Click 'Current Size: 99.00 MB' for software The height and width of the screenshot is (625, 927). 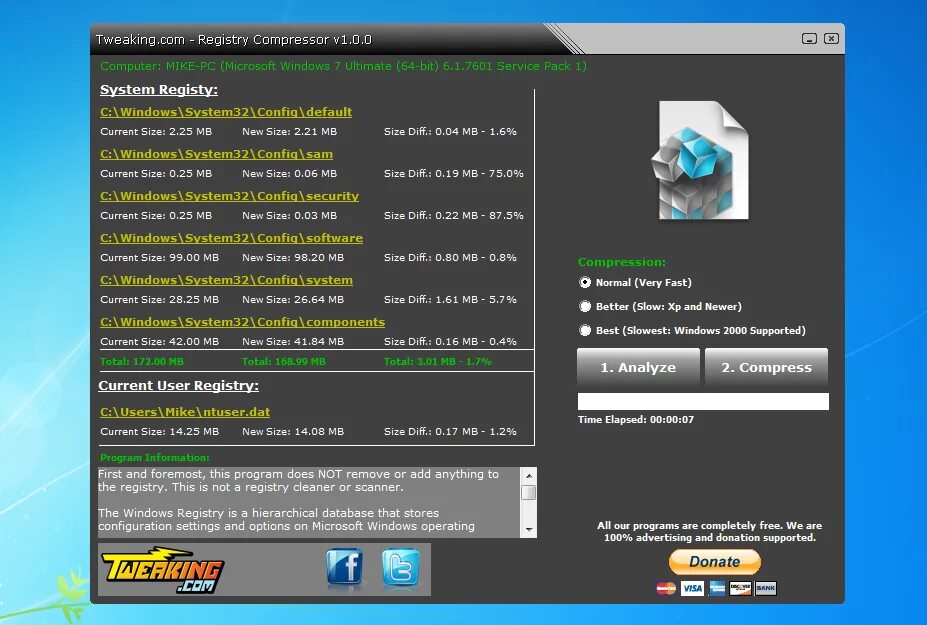pyautogui.click(x=160, y=257)
